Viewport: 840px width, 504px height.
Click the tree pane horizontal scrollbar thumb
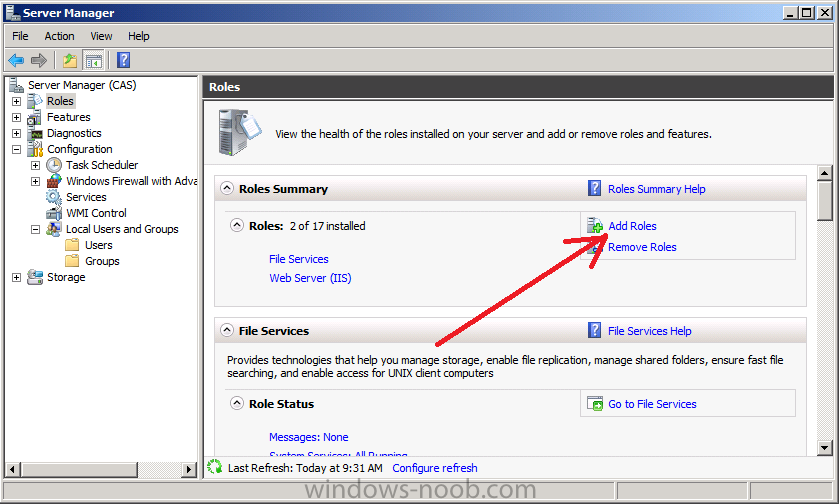(x=79, y=470)
